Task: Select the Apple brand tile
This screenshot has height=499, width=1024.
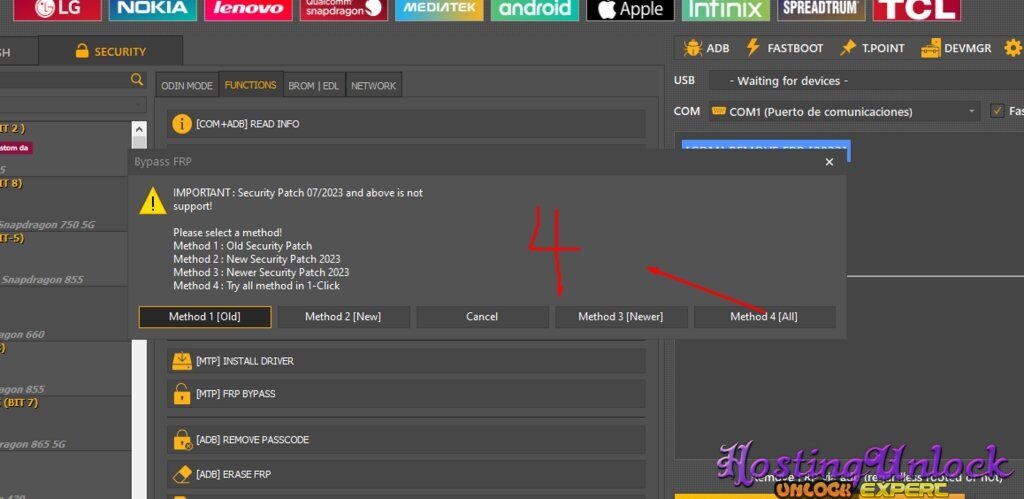Action: coord(630,10)
